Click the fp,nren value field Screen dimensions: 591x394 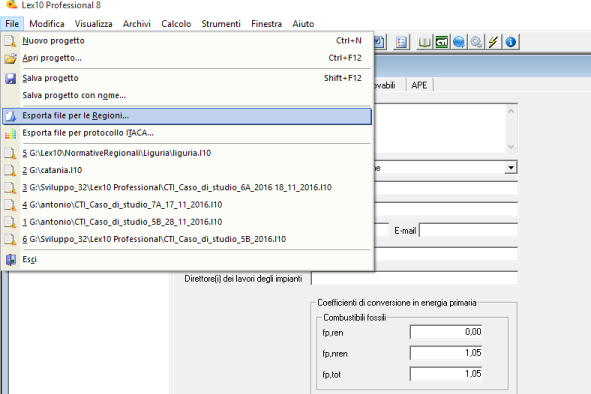point(446,353)
